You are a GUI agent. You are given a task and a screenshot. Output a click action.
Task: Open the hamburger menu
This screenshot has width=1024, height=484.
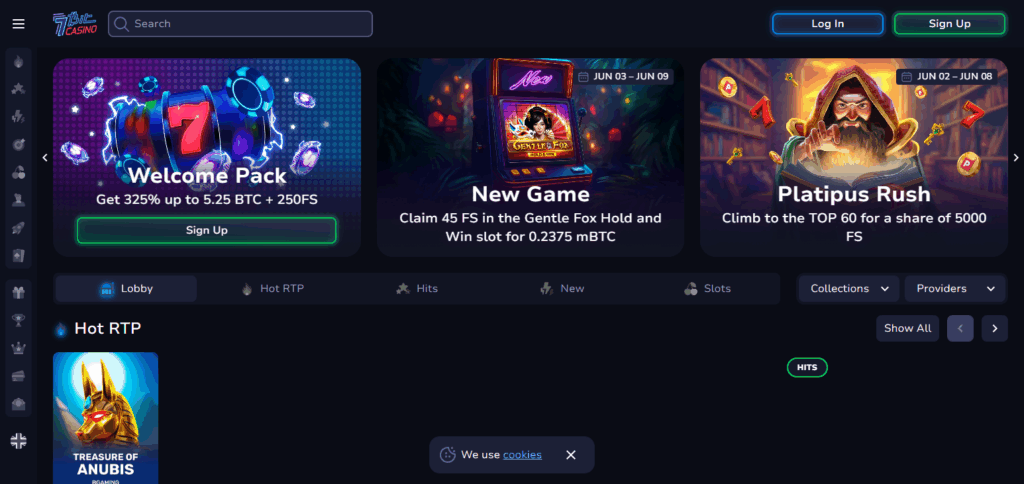tap(18, 24)
